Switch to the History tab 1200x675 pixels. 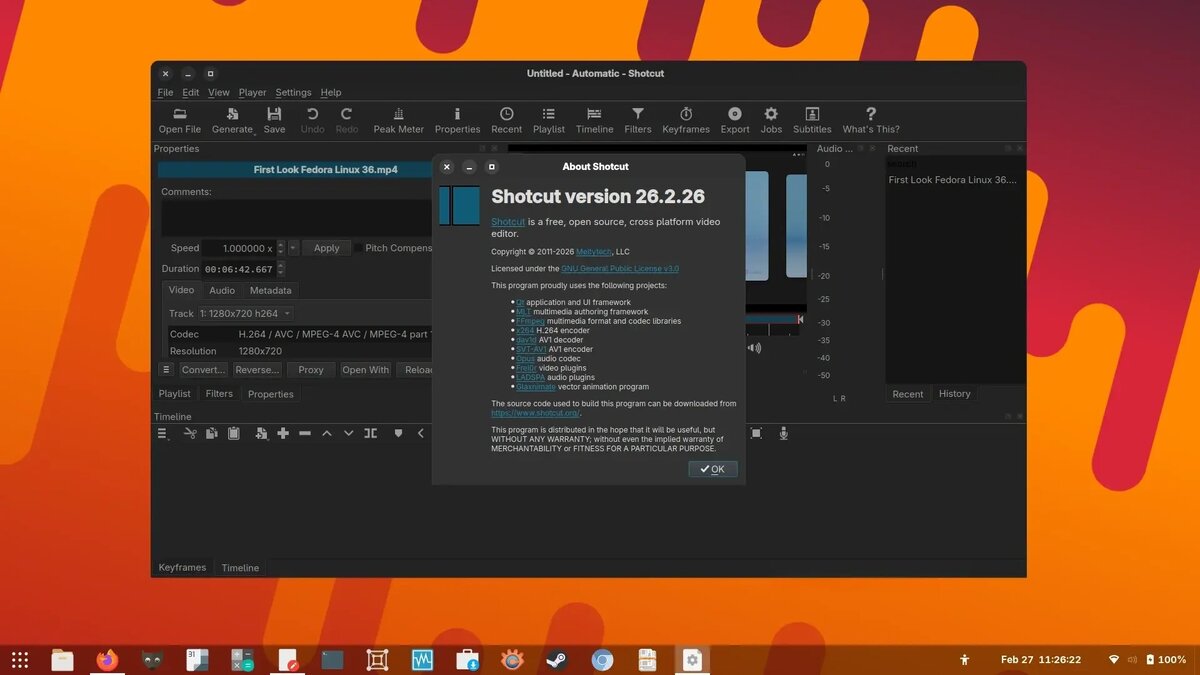tap(955, 394)
